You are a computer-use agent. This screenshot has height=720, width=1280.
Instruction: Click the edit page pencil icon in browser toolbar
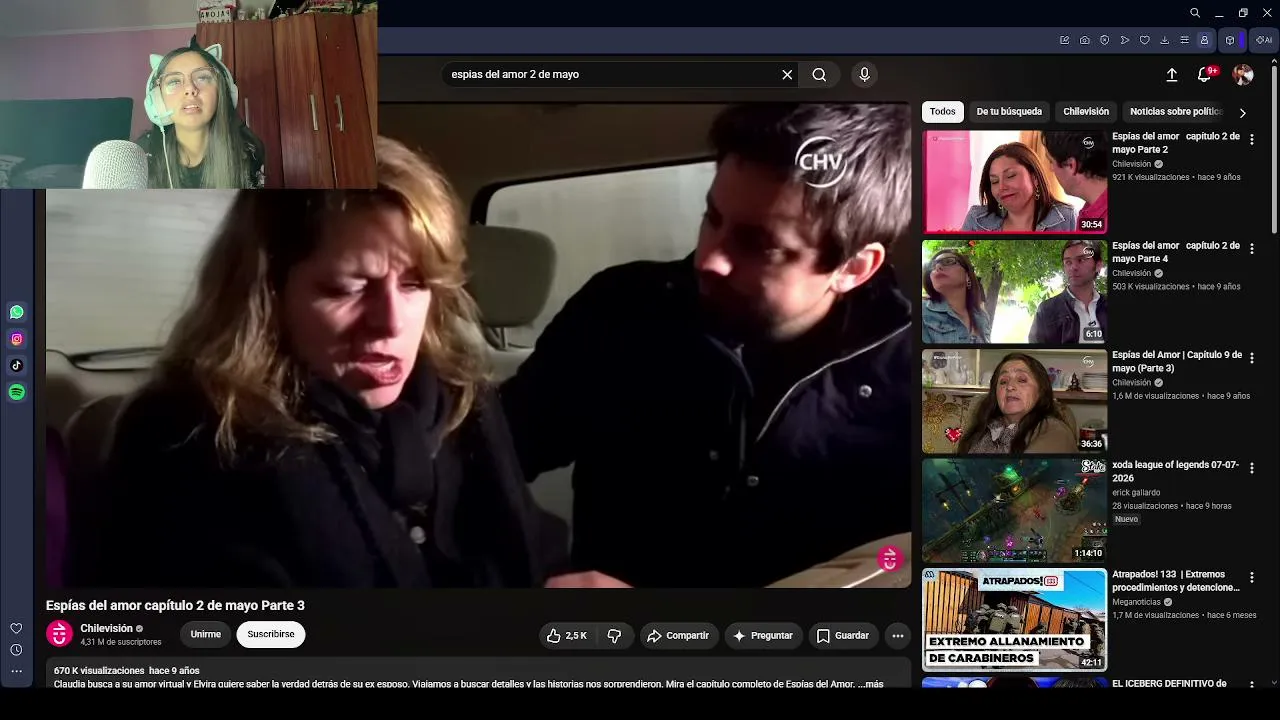(1065, 40)
